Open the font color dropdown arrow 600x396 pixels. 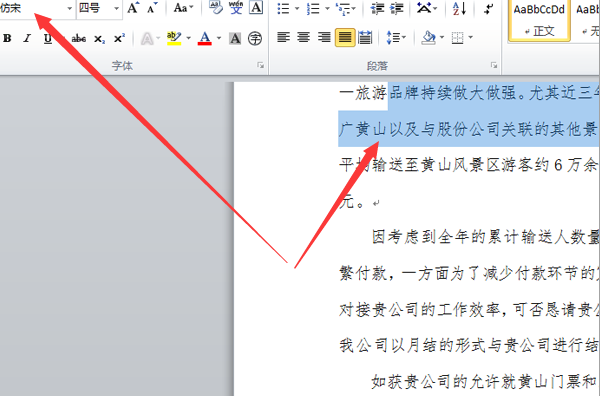tap(219, 38)
